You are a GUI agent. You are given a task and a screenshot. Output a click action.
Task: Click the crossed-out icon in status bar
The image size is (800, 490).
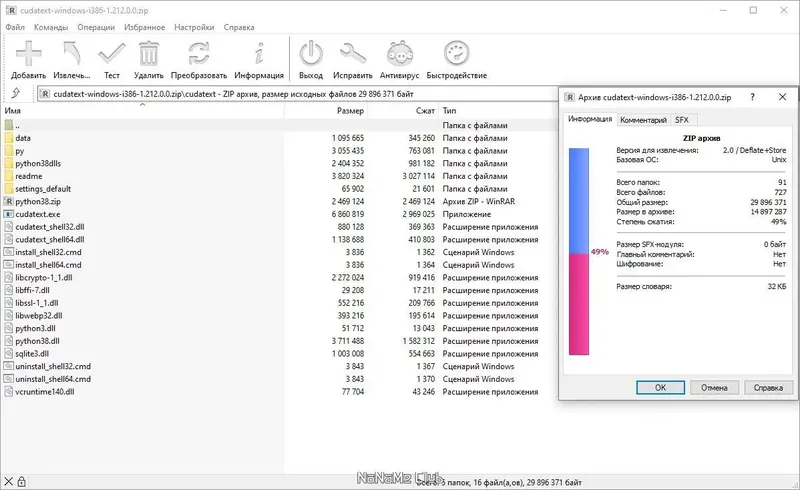pyautogui.click(x=8, y=481)
